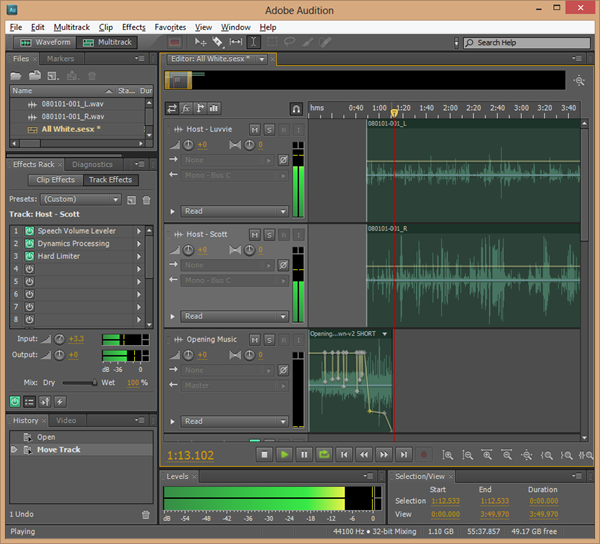Delete History entry trash icon
The width and height of the screenshot is (600, 544).
pyautogui.click(x=146, y=515)
